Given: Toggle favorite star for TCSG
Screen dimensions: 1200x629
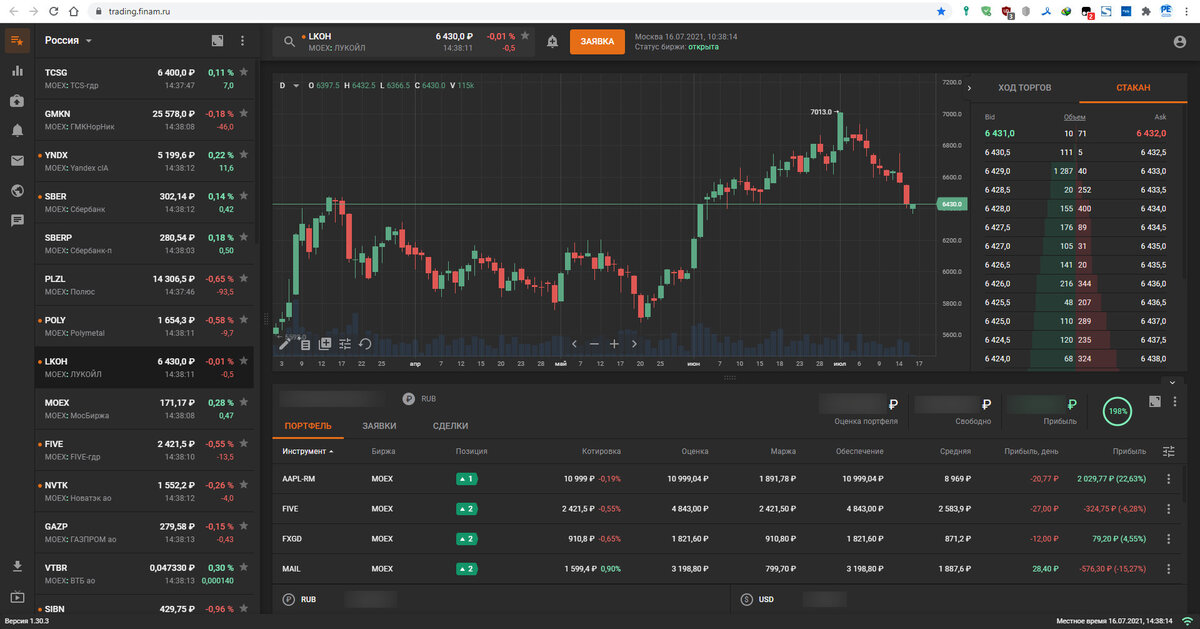Looking at the screenshot, I should pyautogui.click(x=243, y=73).
